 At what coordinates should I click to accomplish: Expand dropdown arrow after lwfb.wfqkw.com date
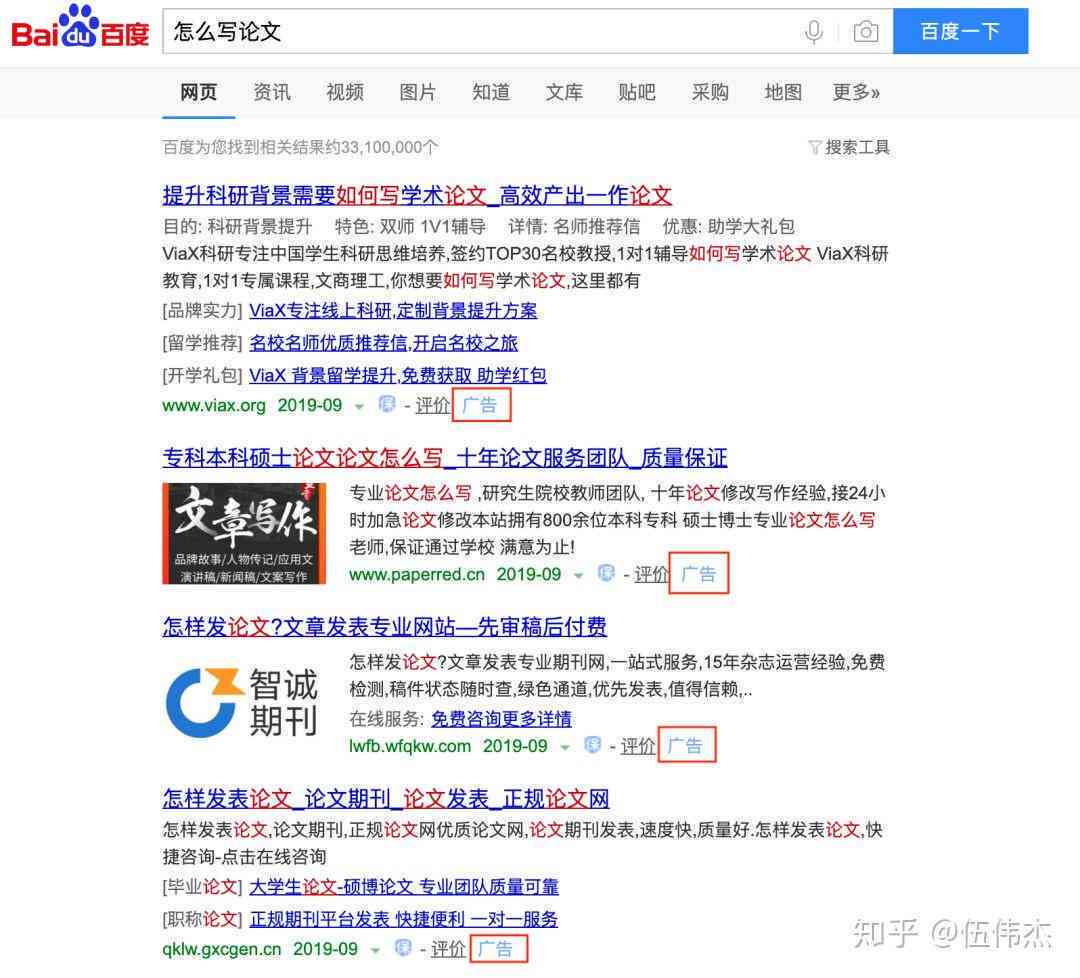click(x=565, y=747)
